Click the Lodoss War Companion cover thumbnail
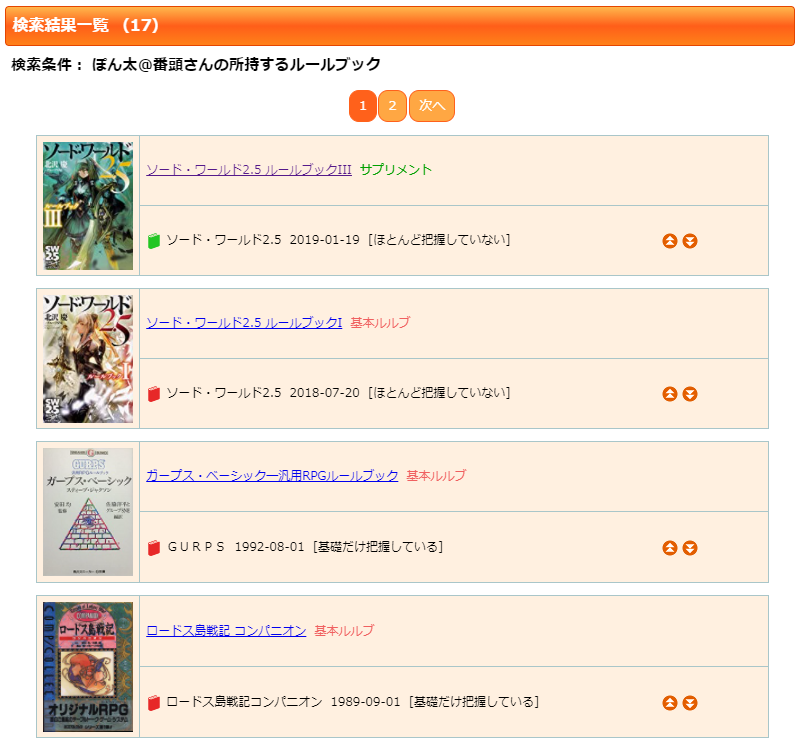 pos(88,667)
